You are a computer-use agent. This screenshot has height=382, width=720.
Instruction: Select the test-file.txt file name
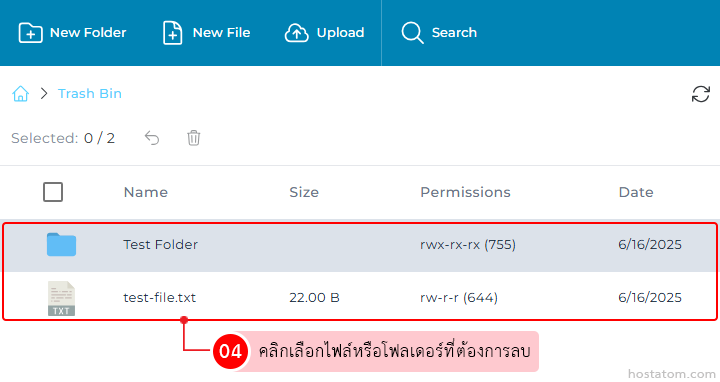(160, 298)
